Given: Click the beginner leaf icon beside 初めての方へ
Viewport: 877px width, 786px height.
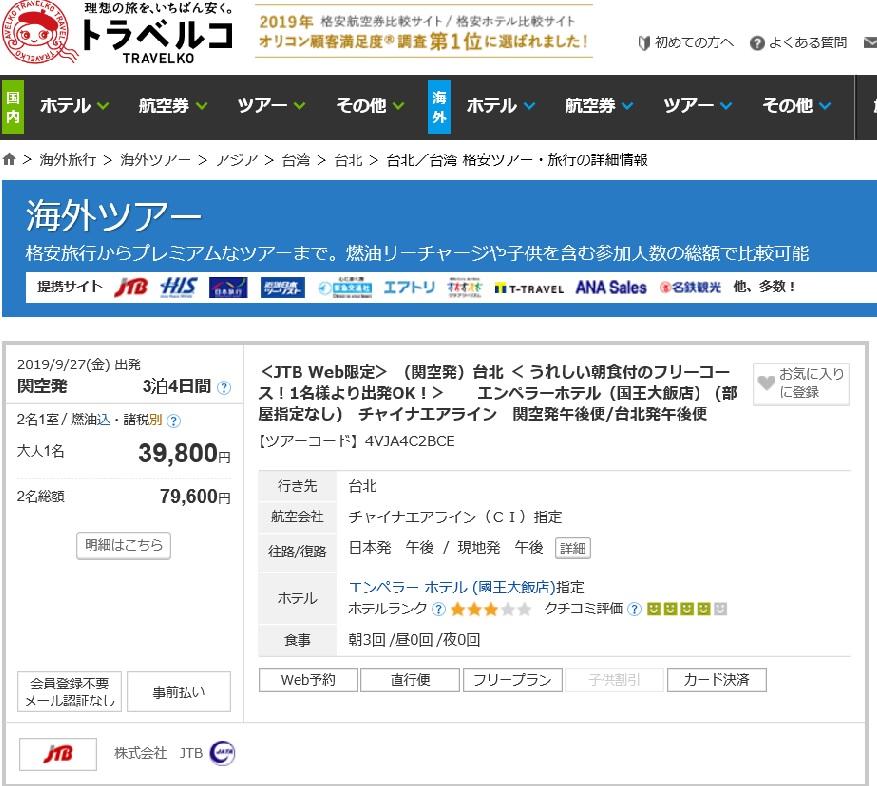Looking at the screenshot, I should coord(644,43).
